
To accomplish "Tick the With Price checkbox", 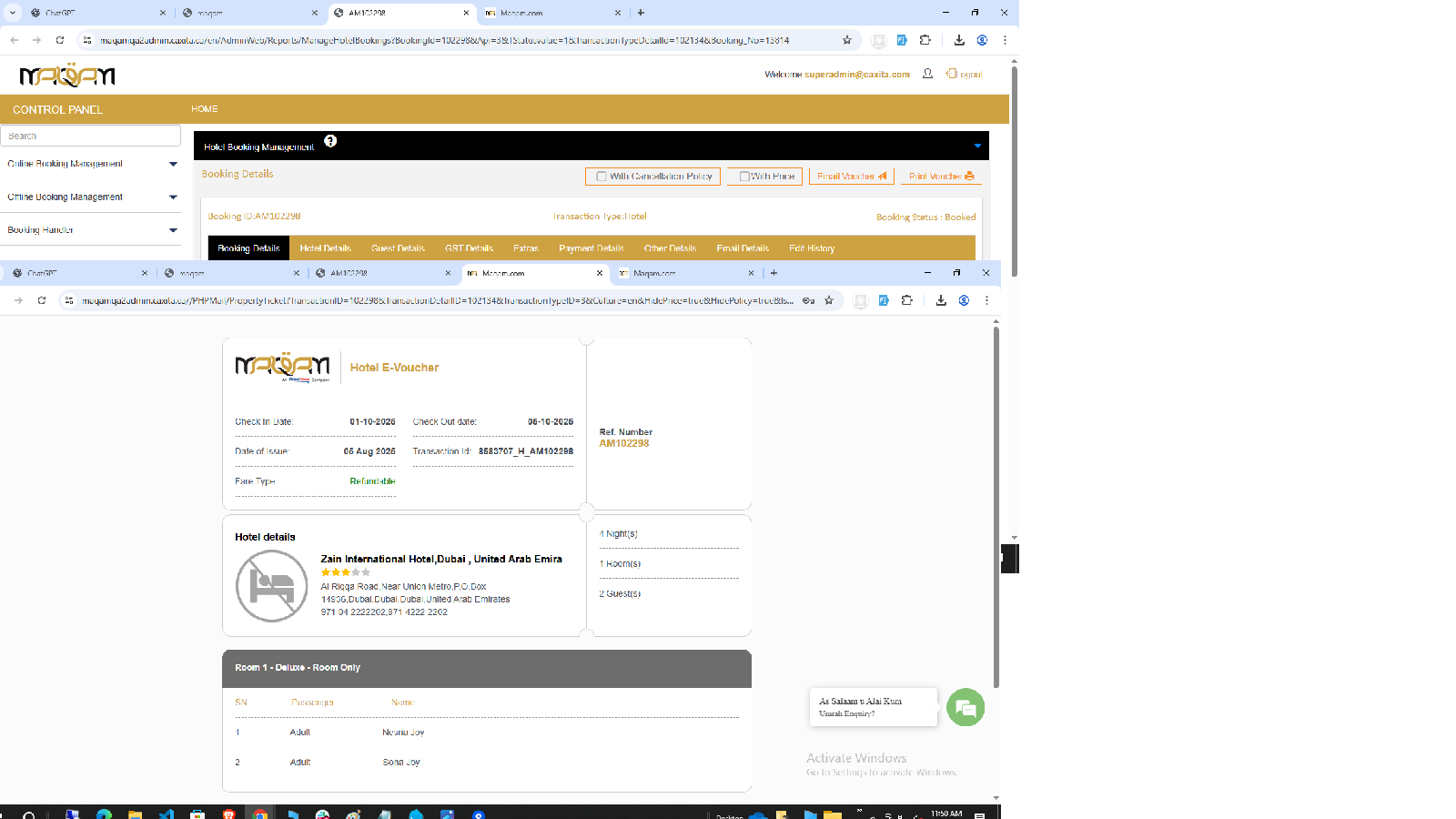I will tap(744, 177).
